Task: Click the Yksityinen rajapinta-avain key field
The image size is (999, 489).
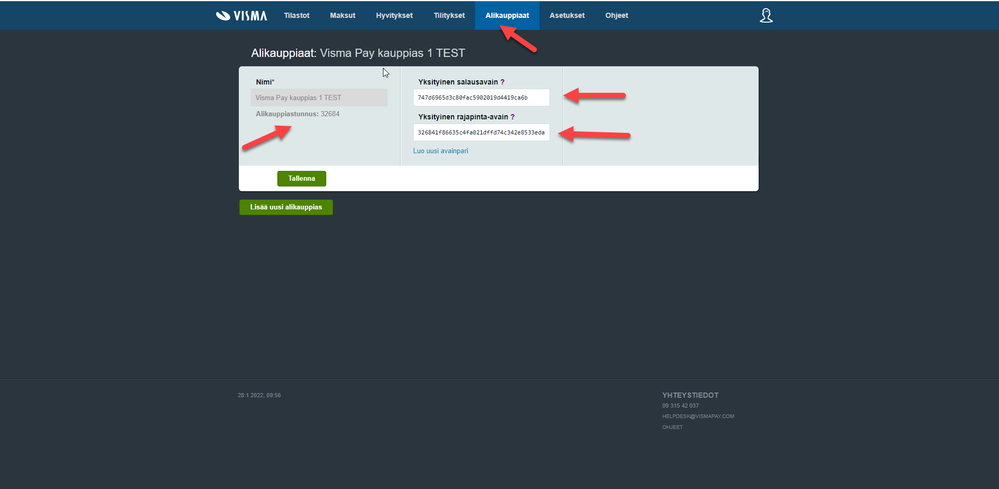Action: [481, 132]
